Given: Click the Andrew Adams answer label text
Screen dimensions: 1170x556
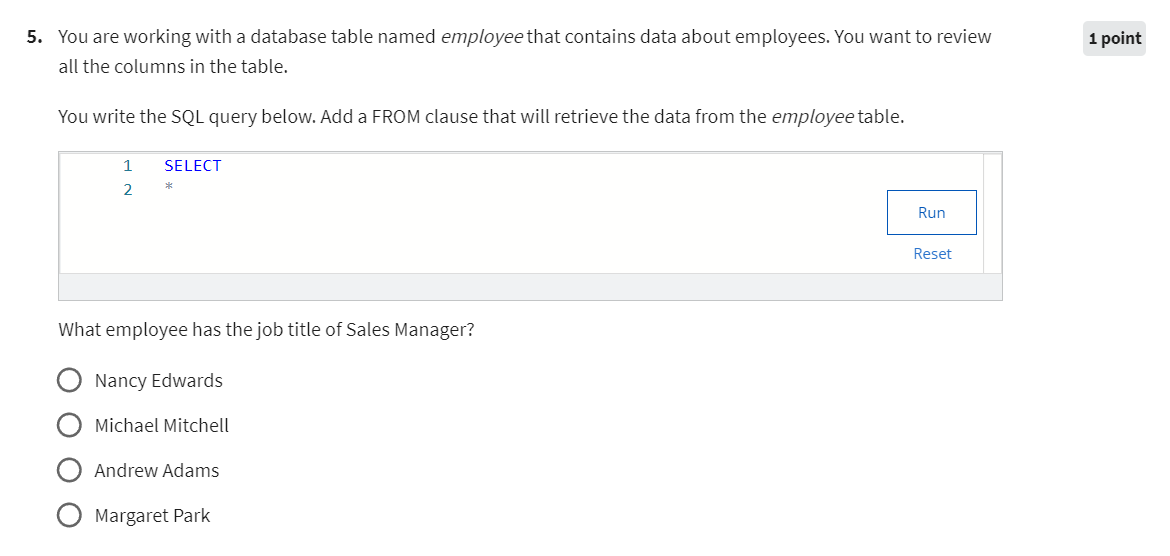Looking at the screenshot, I should [x=157, y=471].
